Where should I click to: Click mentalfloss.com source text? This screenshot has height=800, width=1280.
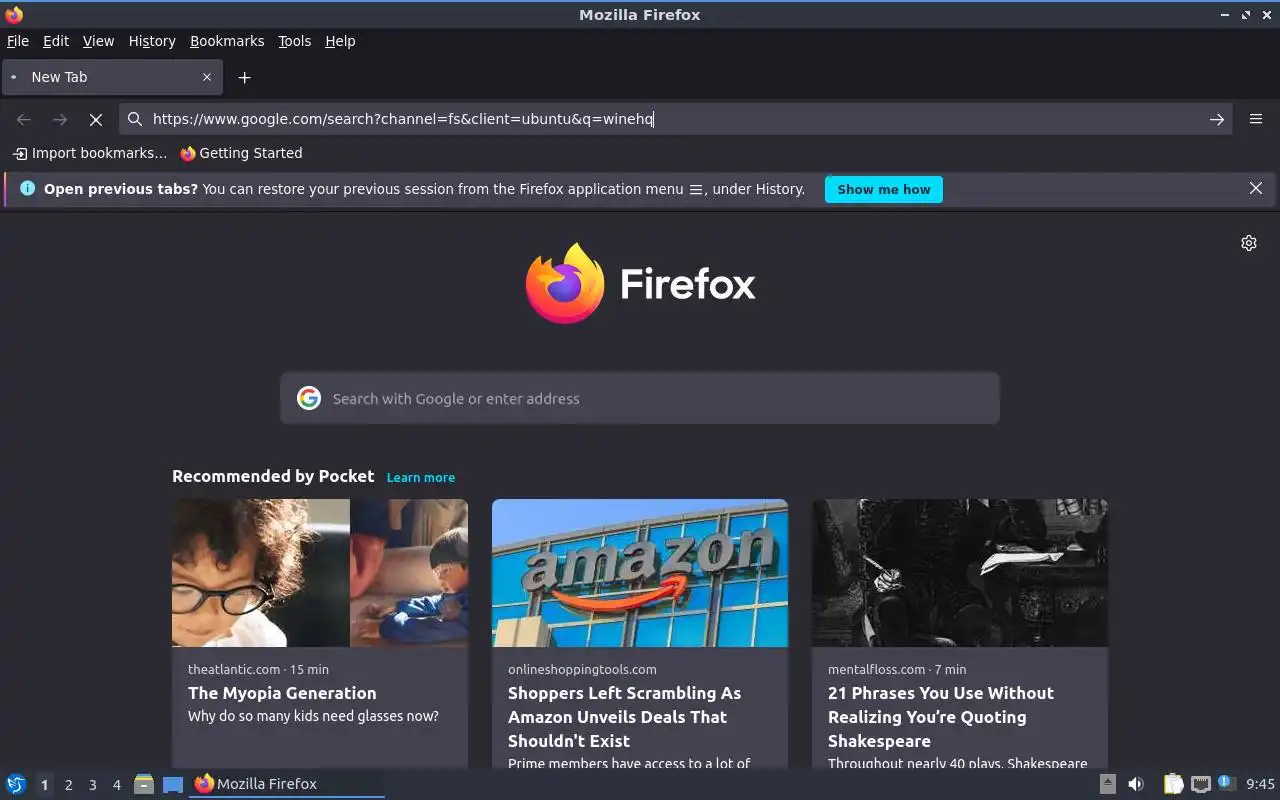click(x=876, y=669)
